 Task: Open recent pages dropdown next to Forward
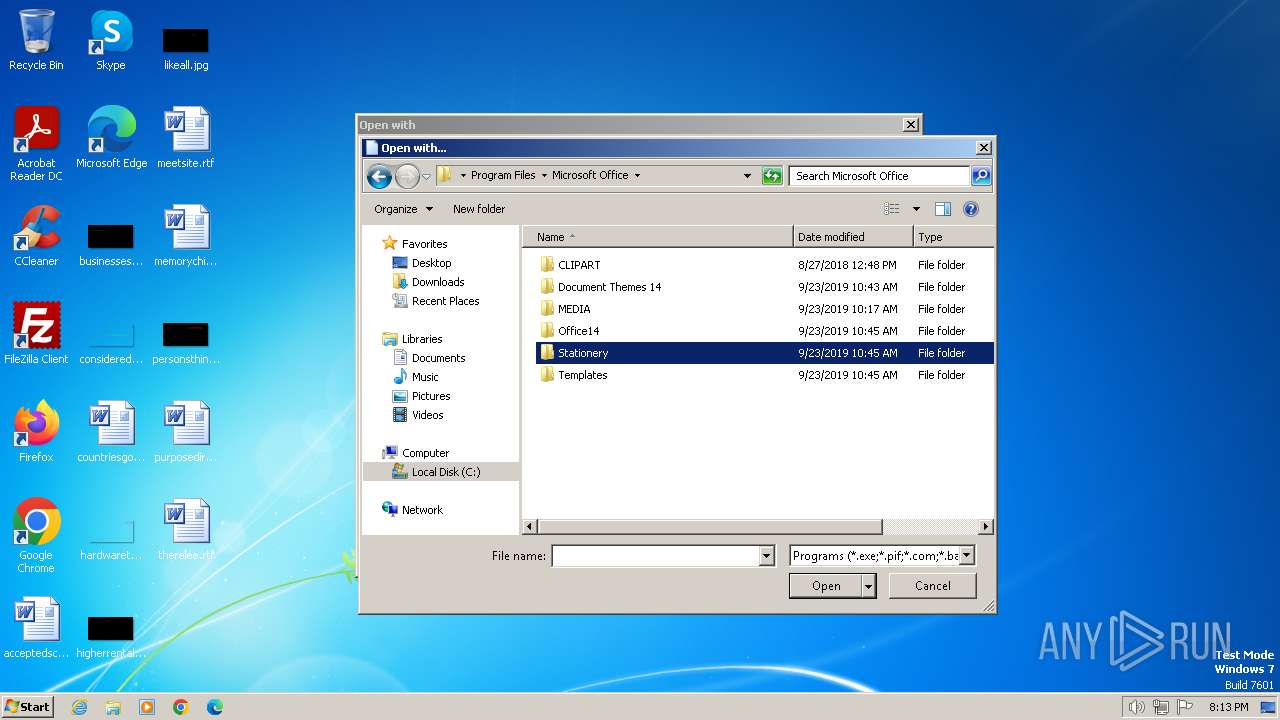426,177
